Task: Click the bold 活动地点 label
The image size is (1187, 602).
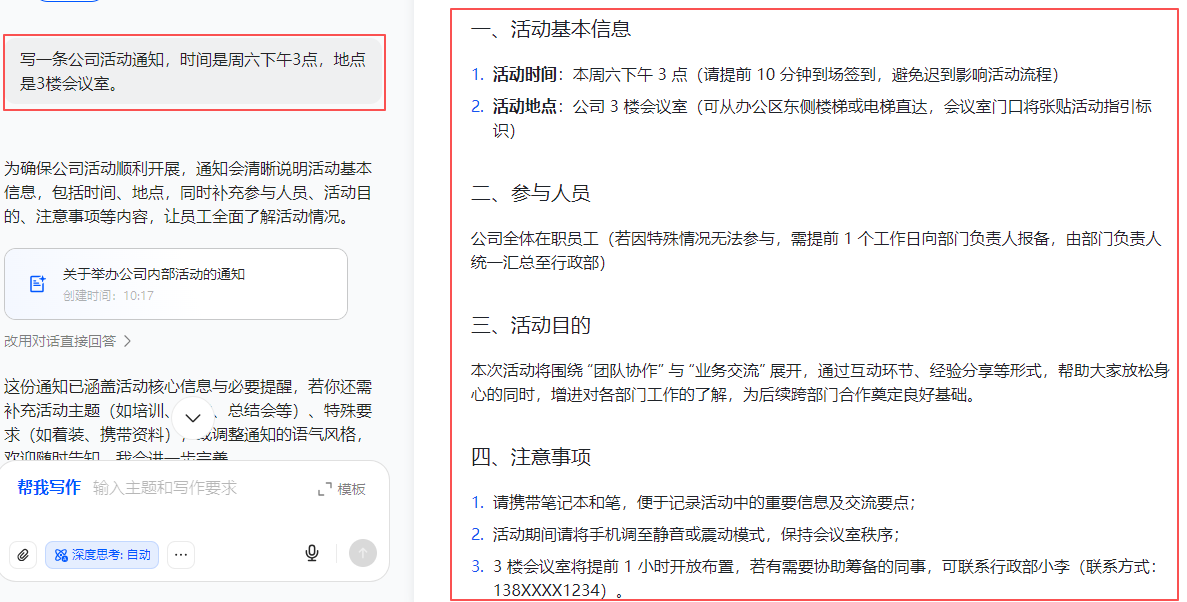Action: coord(524,107)
